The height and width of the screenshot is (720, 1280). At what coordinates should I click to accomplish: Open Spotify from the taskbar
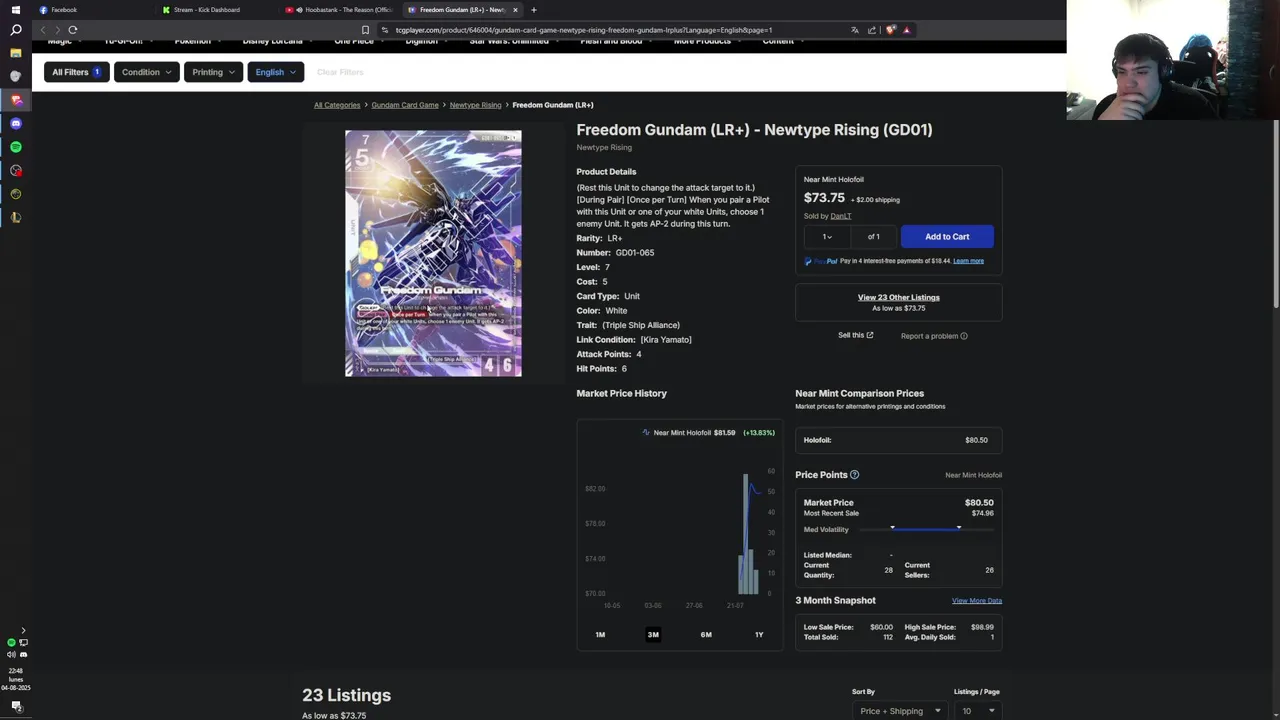coord(15,147)
